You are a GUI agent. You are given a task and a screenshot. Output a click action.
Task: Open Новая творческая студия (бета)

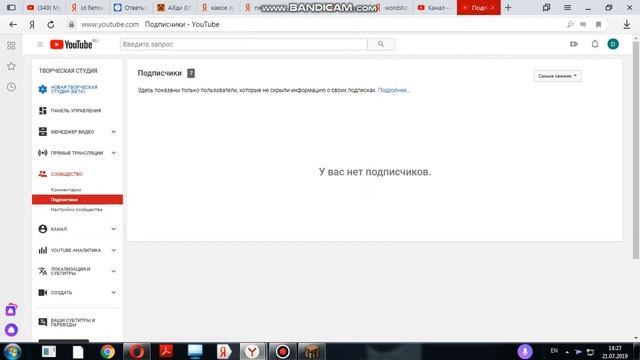74,89
